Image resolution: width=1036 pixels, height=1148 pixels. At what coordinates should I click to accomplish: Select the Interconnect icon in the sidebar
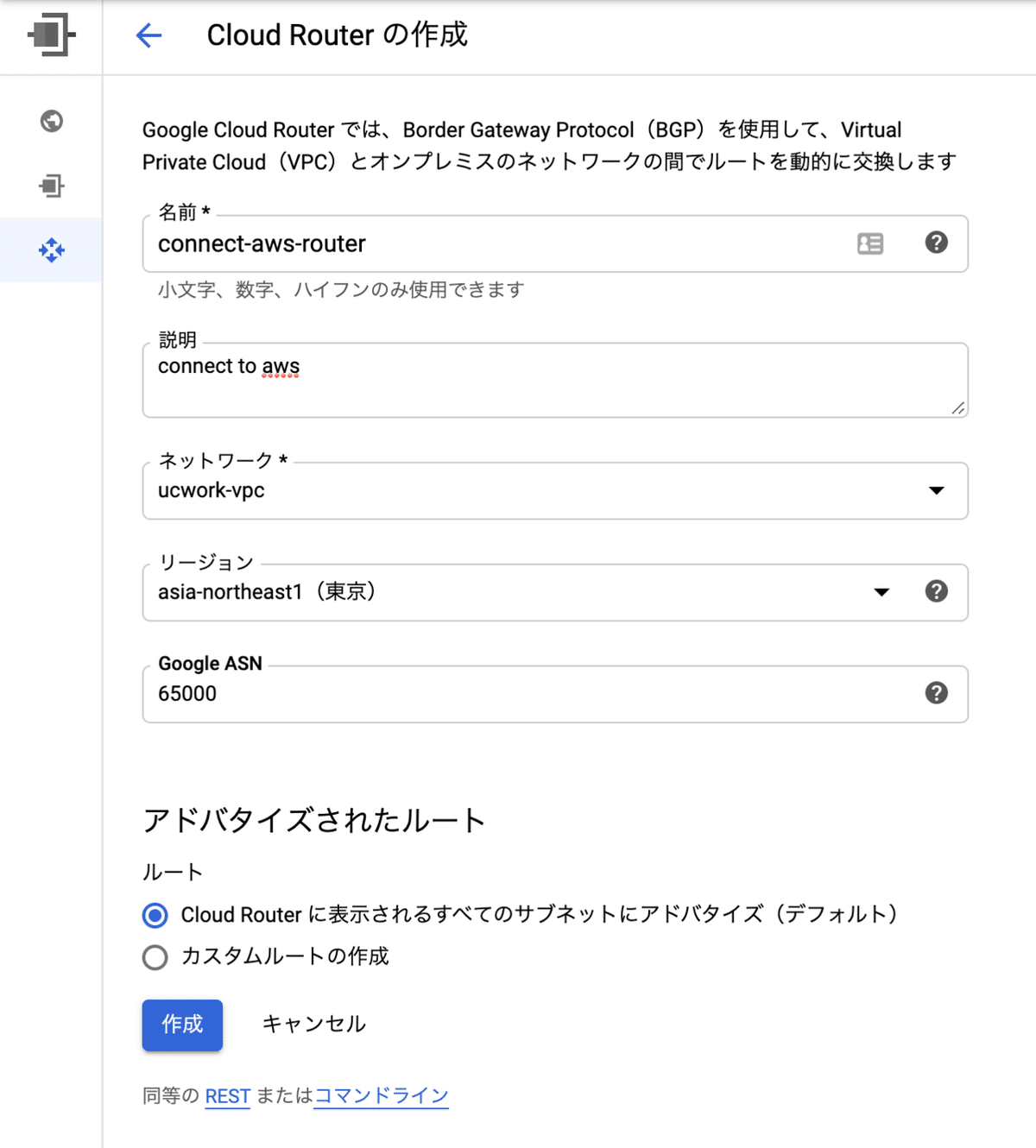click(51, 186)
